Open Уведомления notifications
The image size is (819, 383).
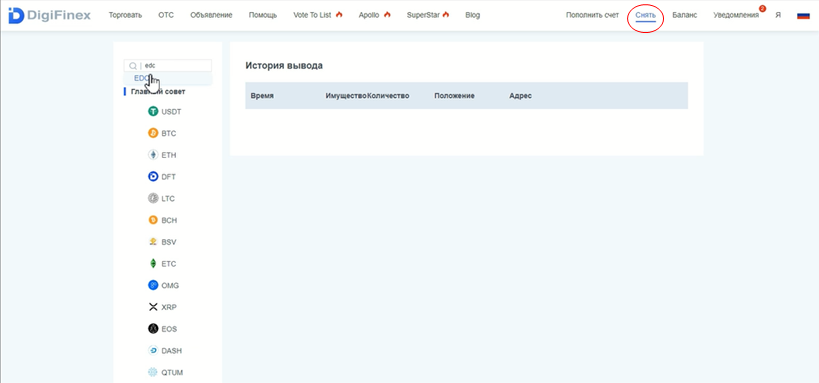(736, 15)
